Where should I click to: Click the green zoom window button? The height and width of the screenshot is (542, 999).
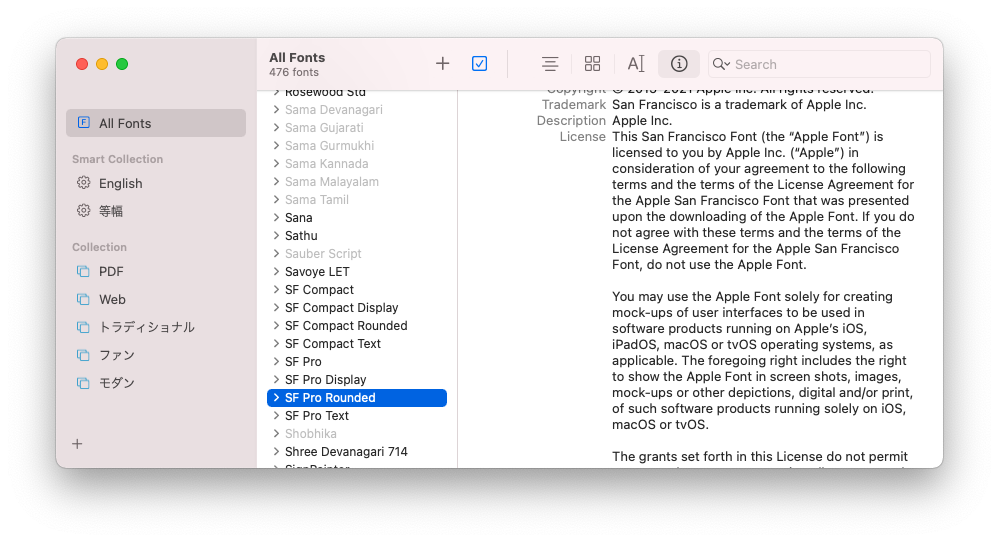122,64
